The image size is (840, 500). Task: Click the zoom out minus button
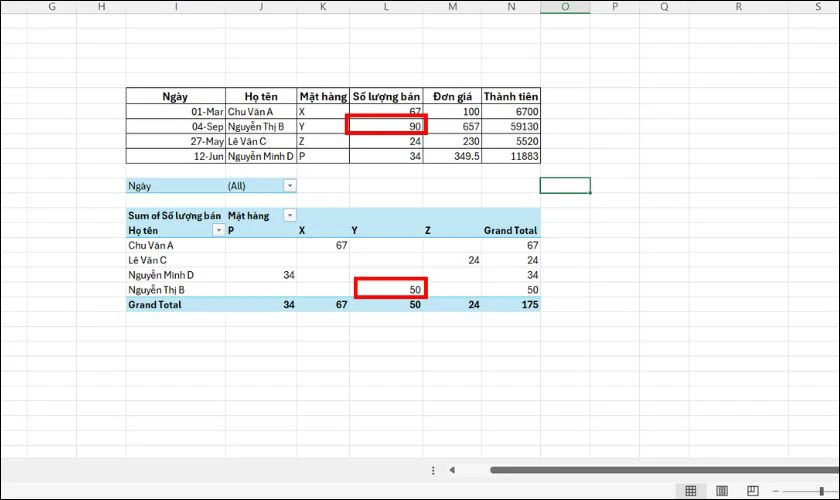[x=775, y=491]
